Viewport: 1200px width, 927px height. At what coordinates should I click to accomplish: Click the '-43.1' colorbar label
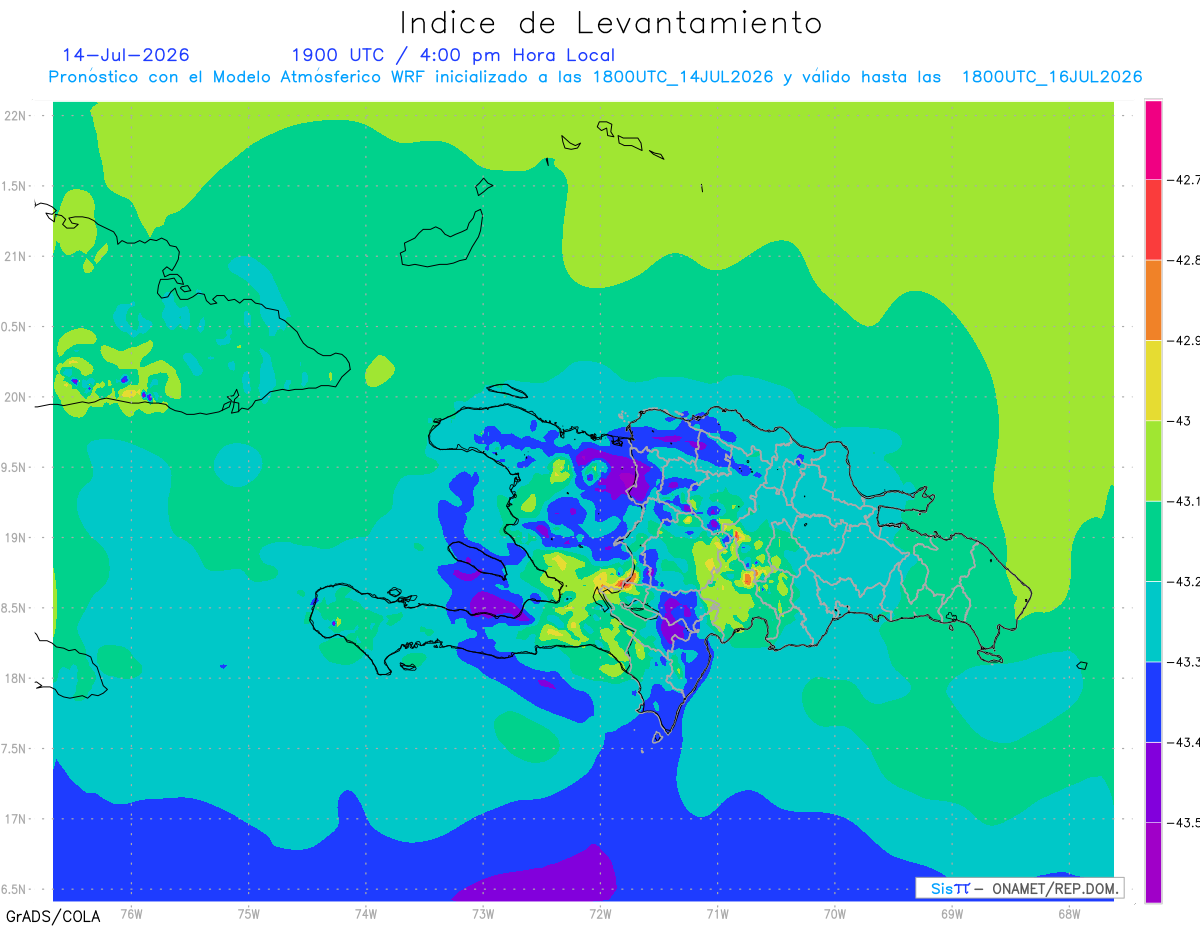click(1184, 501)
